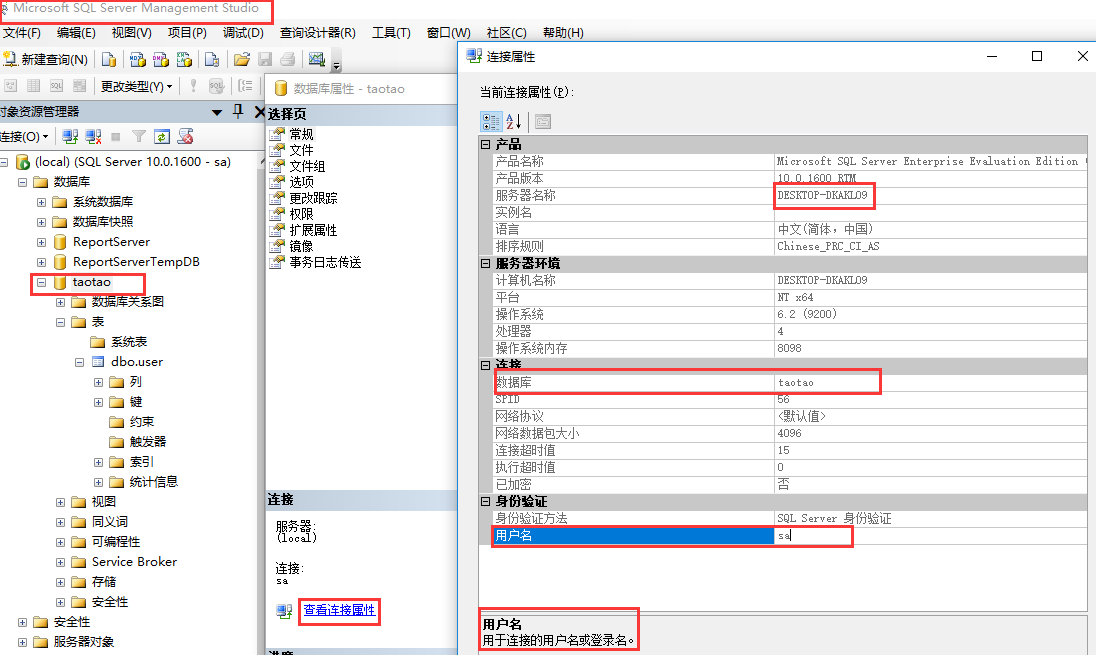This screenshot has height=655, width=1096.
Task: Select the 可编程性 folder
Action: click(116, 542)
